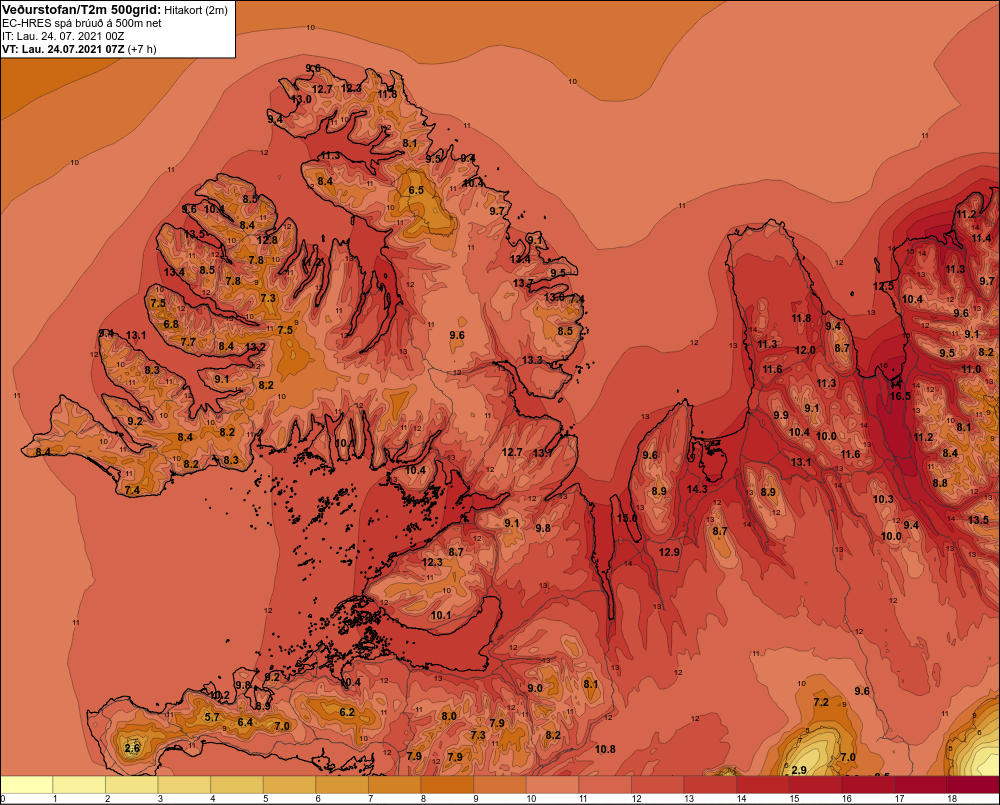This screenshot has height=805, width=1000.
Task: Click the legend swatch between 16 and 17
Action: coord(868,784)
